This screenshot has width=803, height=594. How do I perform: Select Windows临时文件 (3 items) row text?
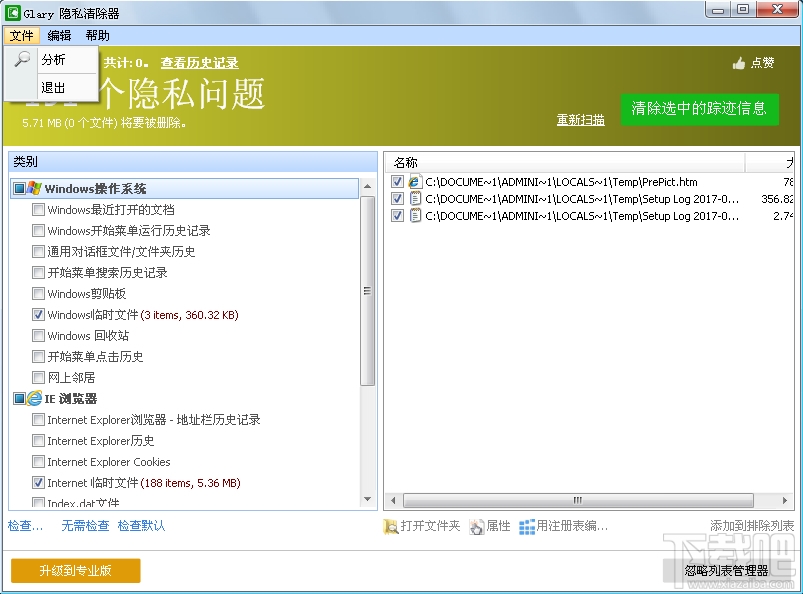pos(143,314)
